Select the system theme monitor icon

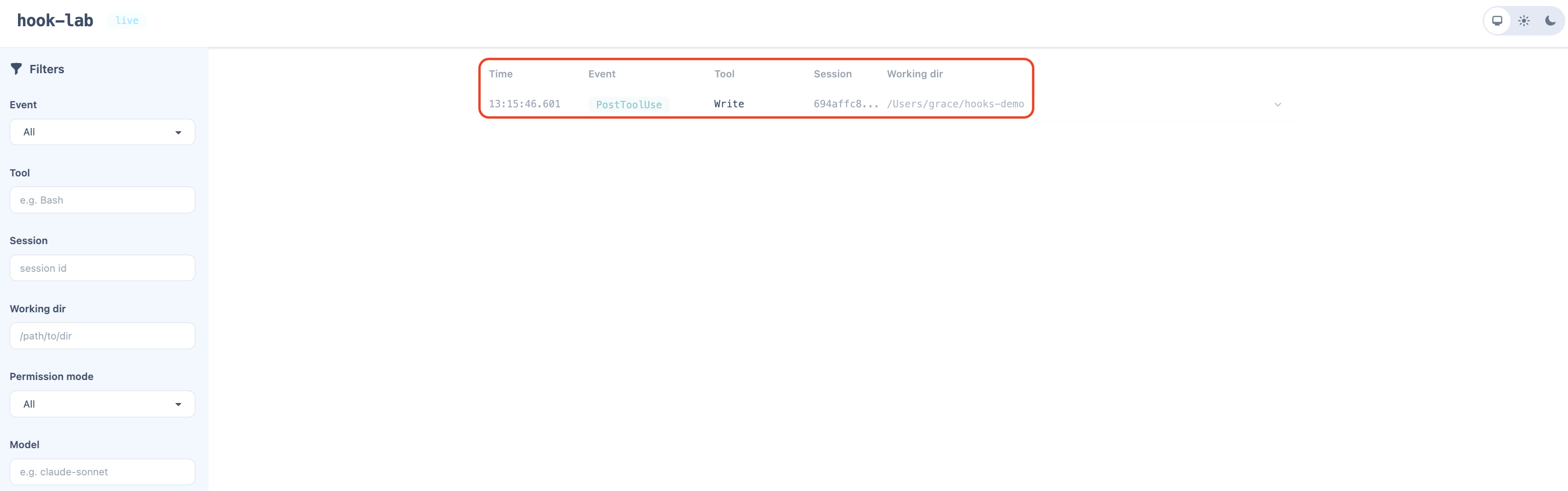[1498, 20]
